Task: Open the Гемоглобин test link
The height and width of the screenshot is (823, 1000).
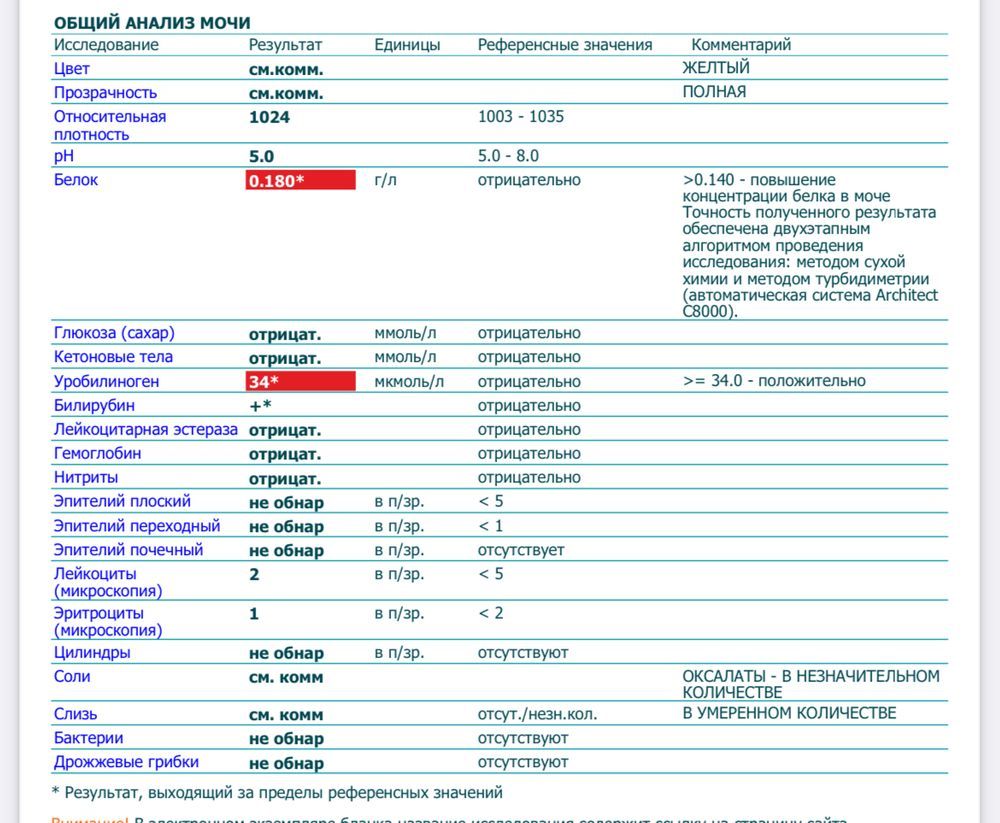Action: (x=97, y=454)
